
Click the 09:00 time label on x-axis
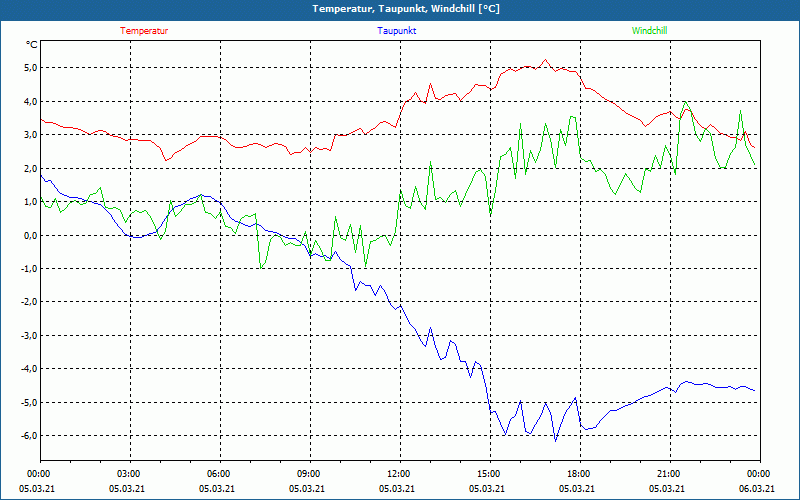[310, 474]
